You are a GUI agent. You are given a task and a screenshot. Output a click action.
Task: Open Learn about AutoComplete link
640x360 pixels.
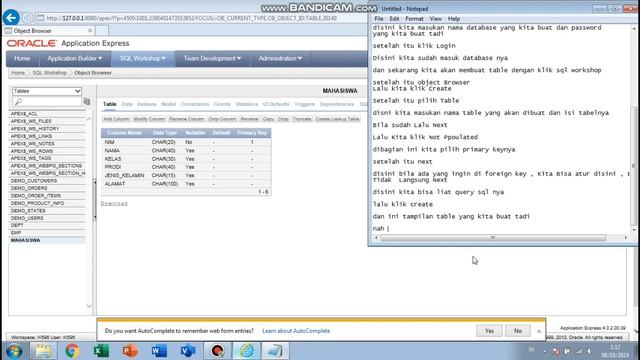(x=296, y=331)
